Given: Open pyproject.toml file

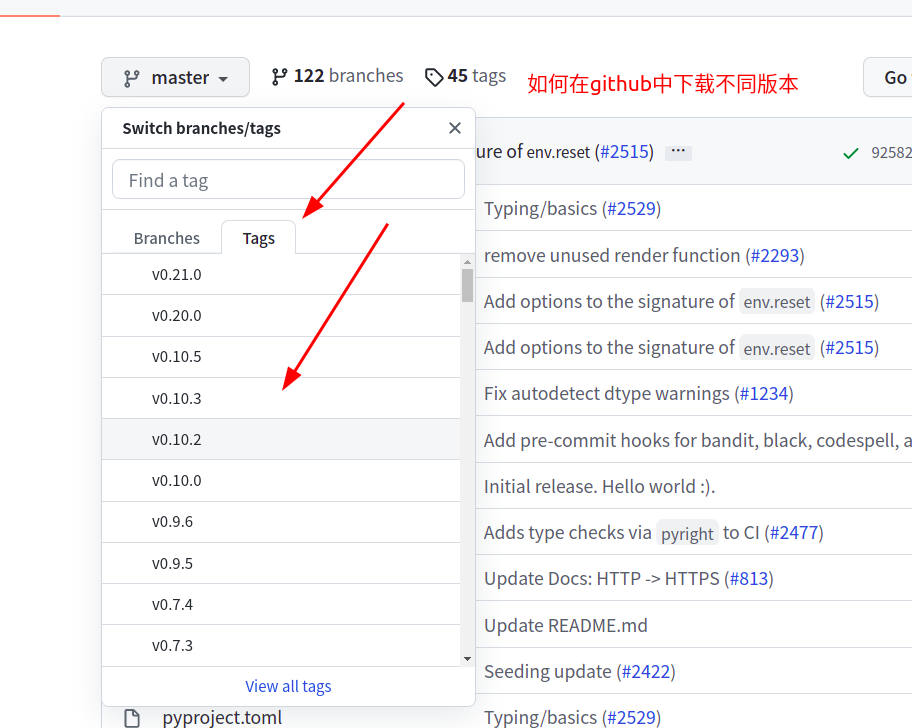Looking at the screenshot, I should click(222, 718).
